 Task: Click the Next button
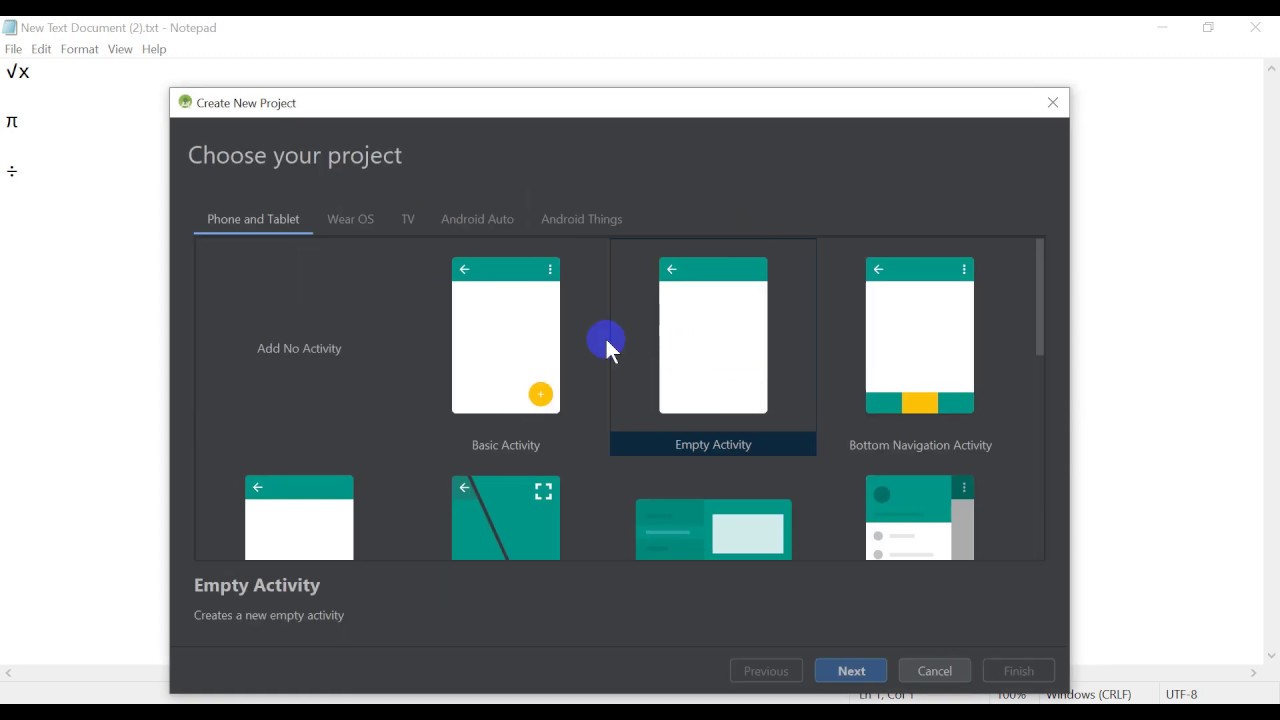pyautogui.click(x=851, y=671)
